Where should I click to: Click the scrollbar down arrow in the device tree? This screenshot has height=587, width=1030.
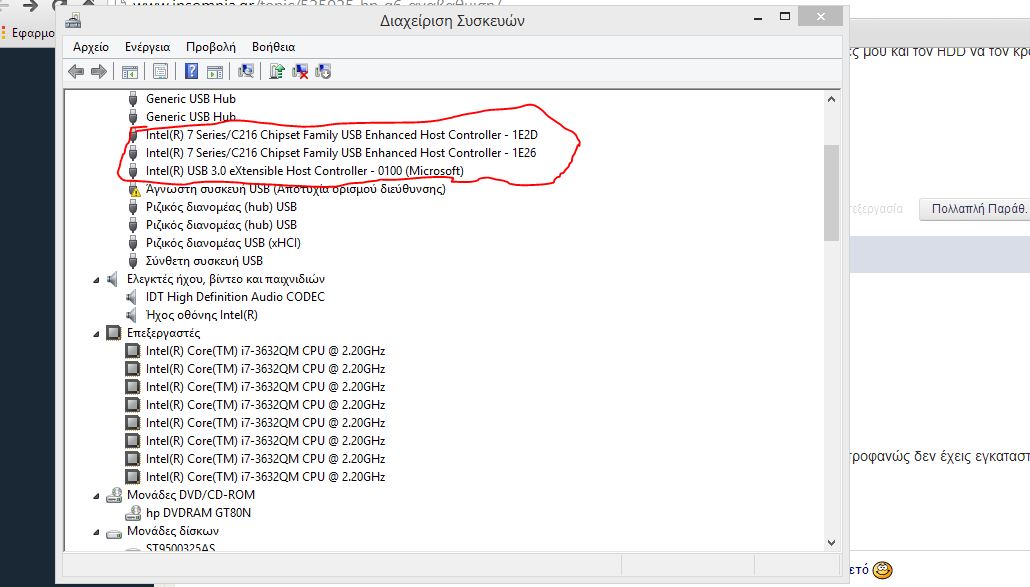coord(832,543)
